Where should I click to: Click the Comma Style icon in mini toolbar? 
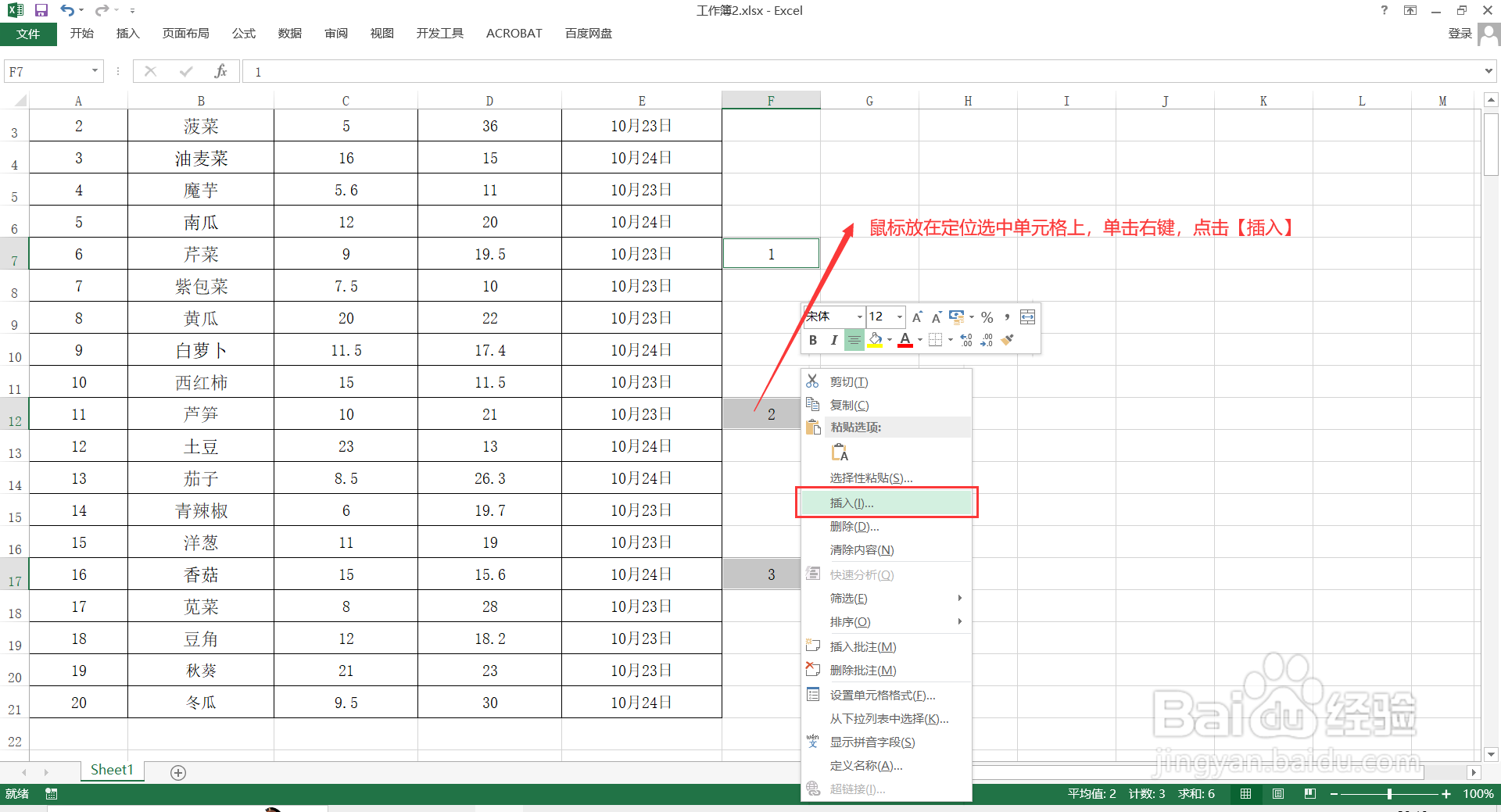[1008, 317]
